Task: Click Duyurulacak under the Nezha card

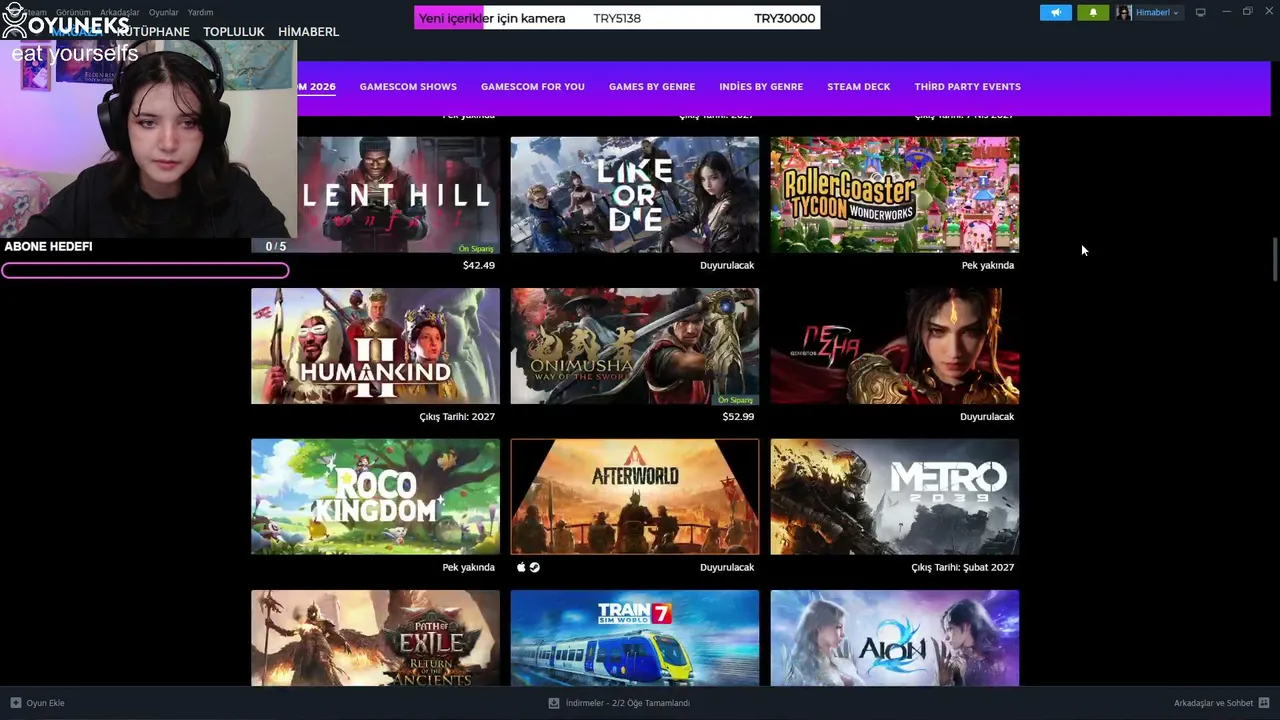Action: (x=987, y=416)
